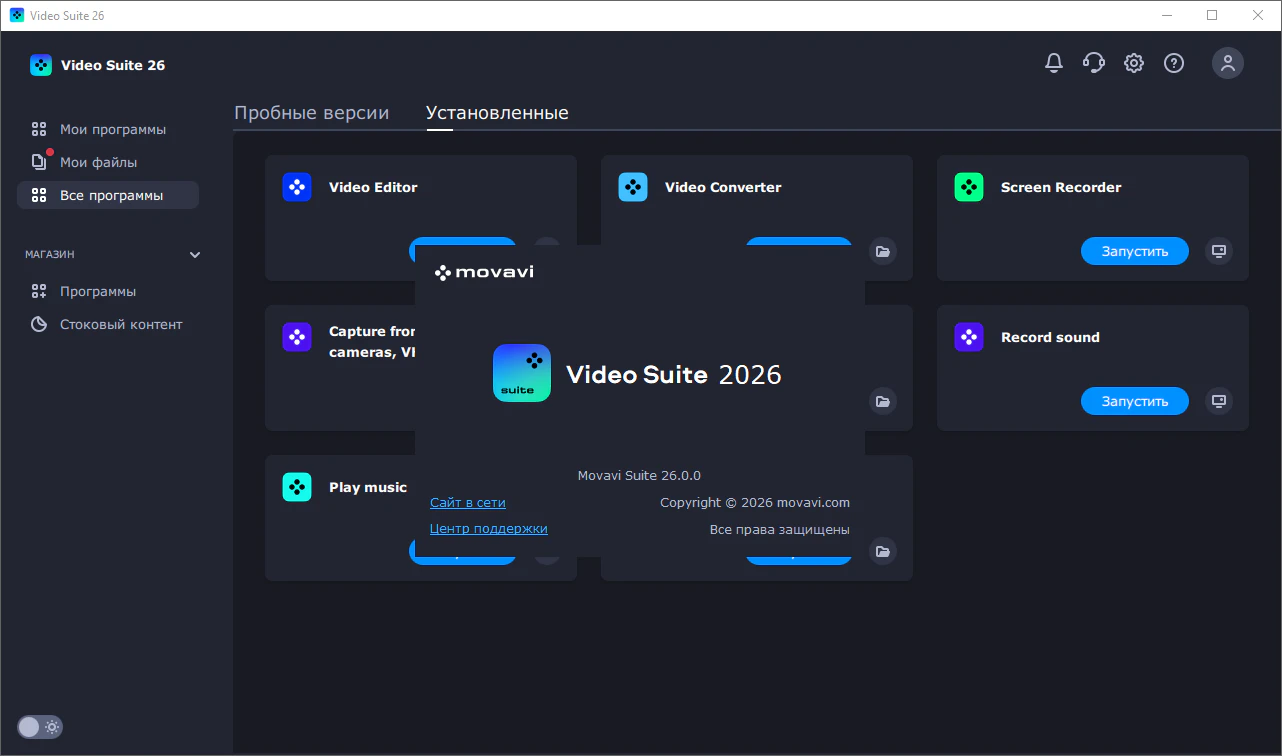Click the 'Screen Recorder' card title

point(1061,187)
